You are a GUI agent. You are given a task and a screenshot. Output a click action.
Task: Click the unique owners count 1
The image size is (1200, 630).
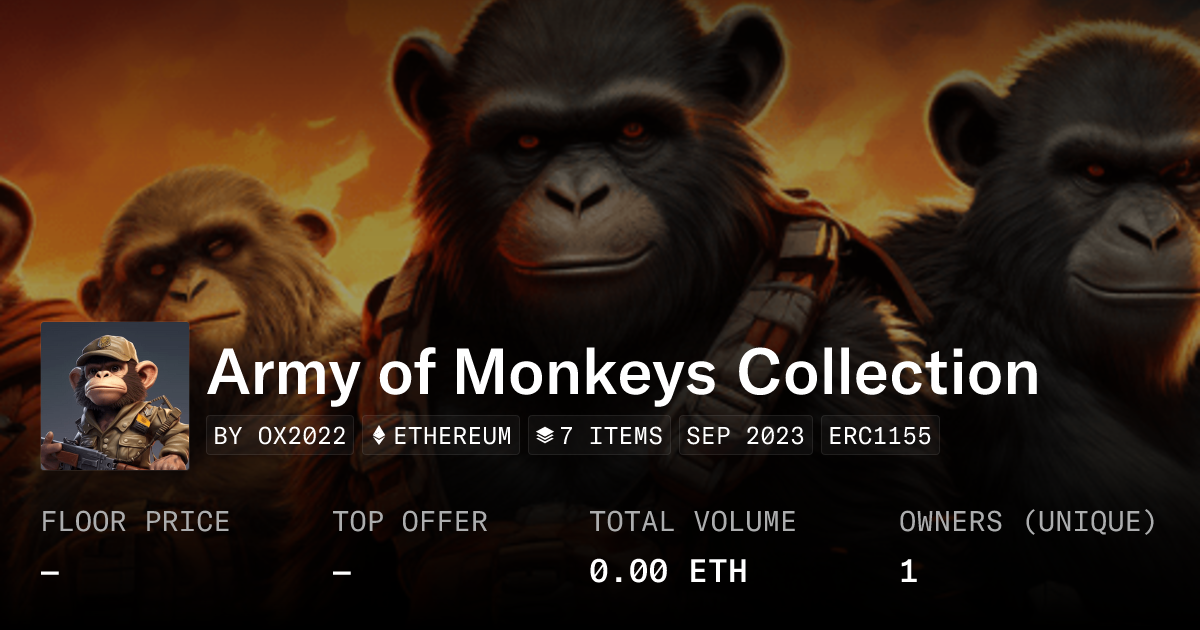[x=908, y=572]
